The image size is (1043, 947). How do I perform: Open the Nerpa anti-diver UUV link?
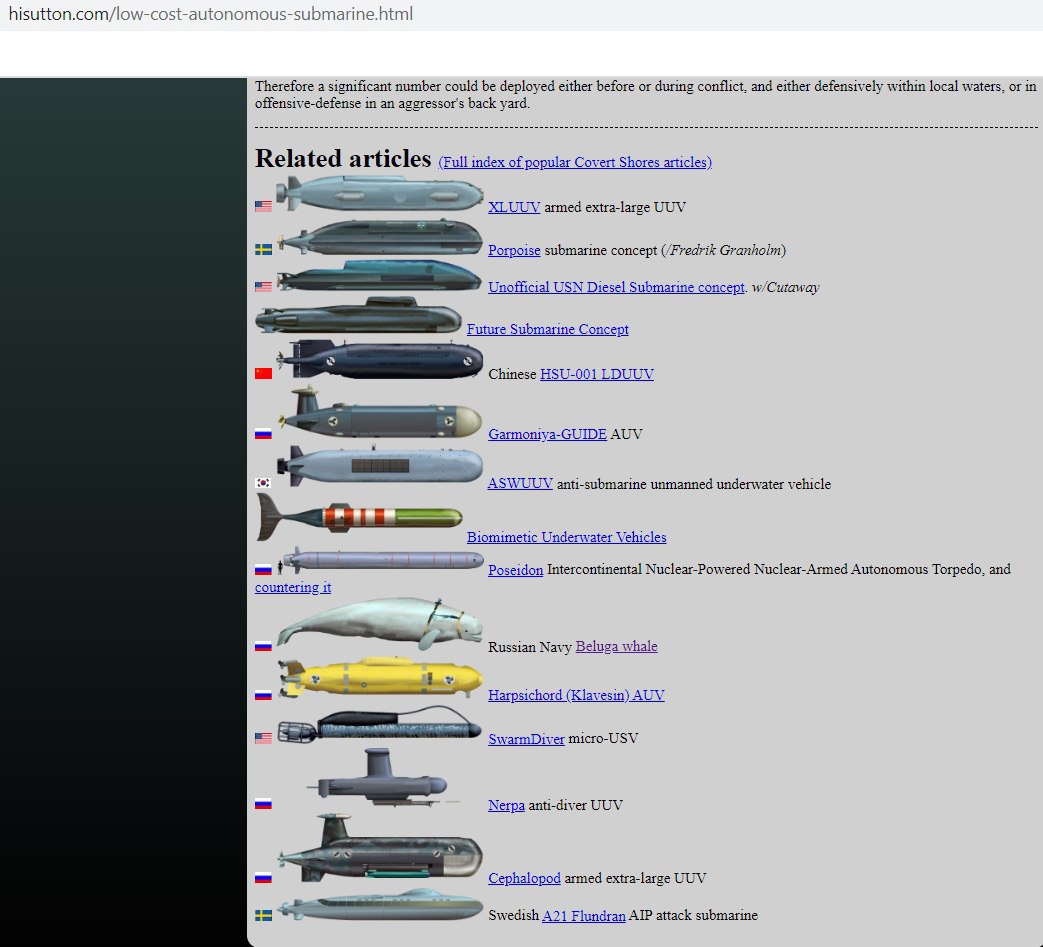click(x=506, y=805)
